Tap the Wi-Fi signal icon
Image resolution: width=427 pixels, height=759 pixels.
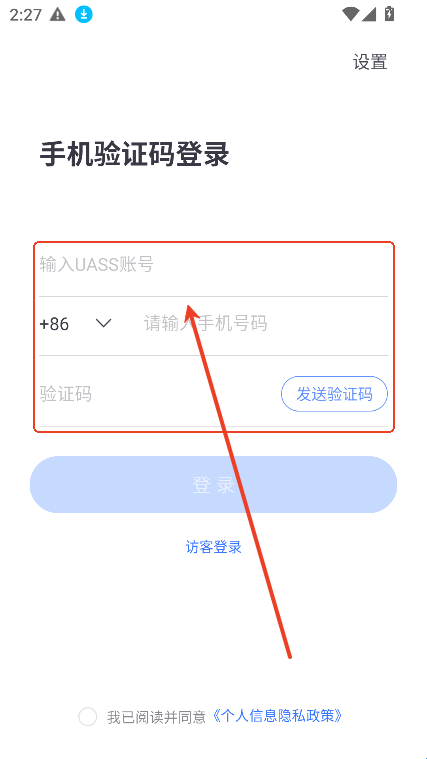351,15
